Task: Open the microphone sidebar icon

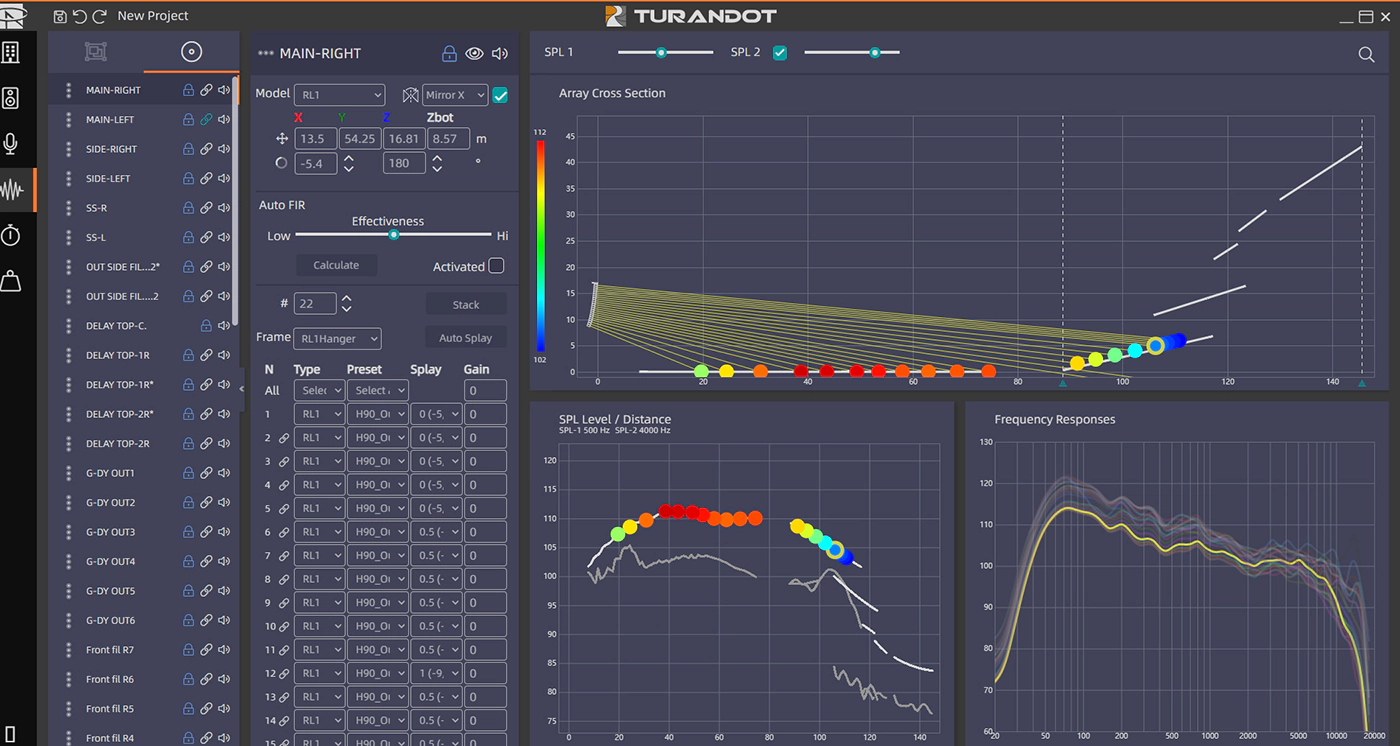Action: pyautogui.click(x=11, y=144)
